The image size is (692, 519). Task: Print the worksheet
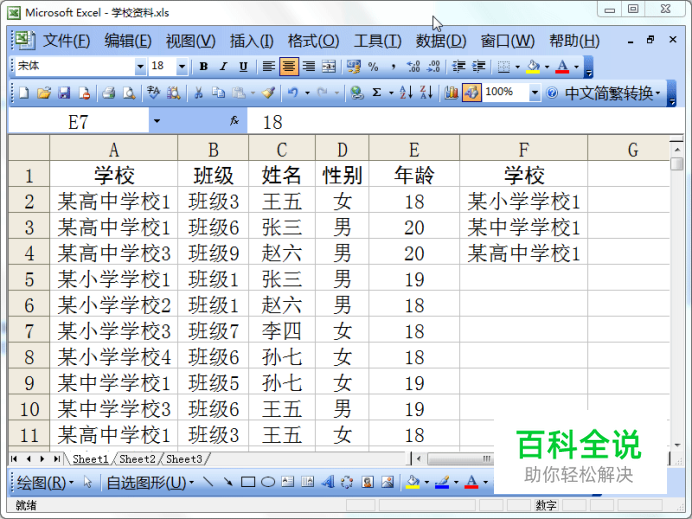[x=109, y=93]
